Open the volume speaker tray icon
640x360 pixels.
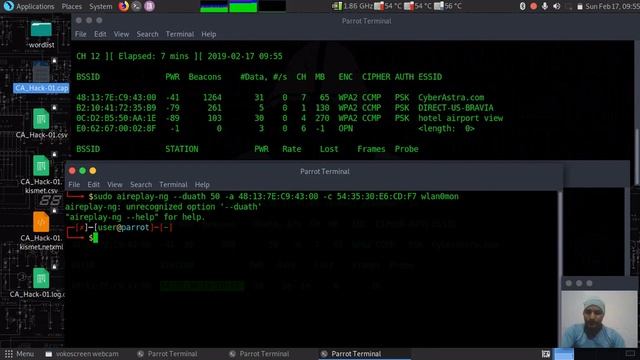pos(556,6)
